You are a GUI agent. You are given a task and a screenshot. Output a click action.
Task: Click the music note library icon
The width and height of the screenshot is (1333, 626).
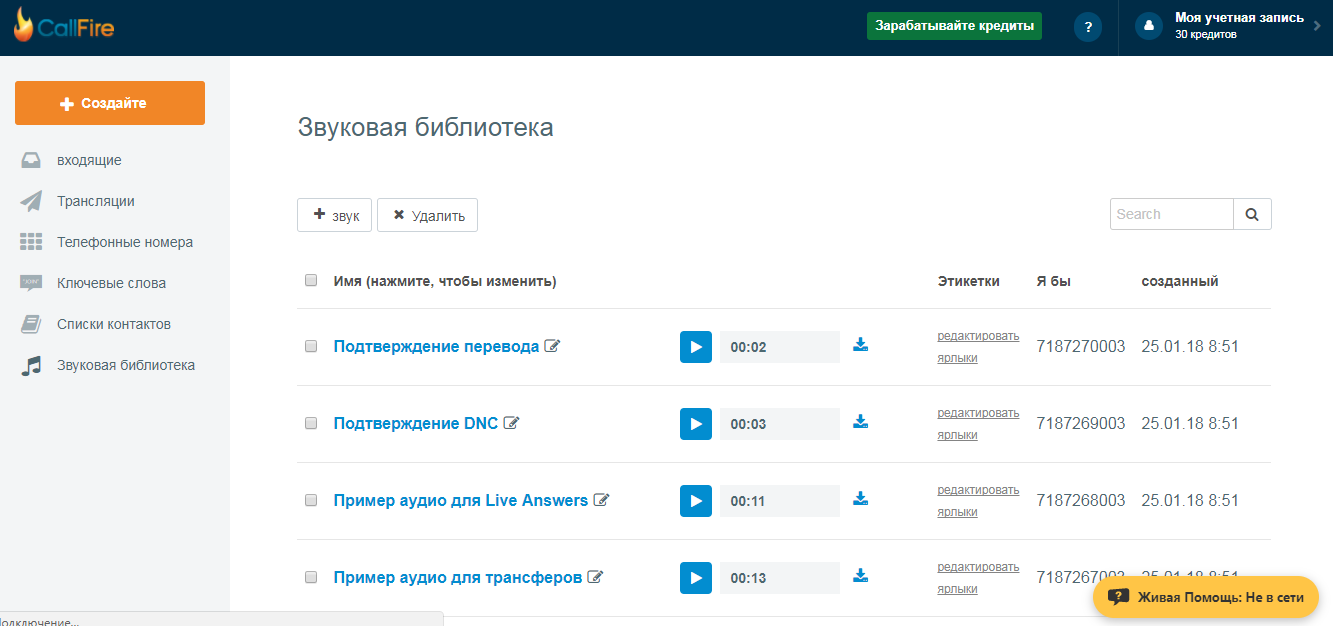coord(32,365)
